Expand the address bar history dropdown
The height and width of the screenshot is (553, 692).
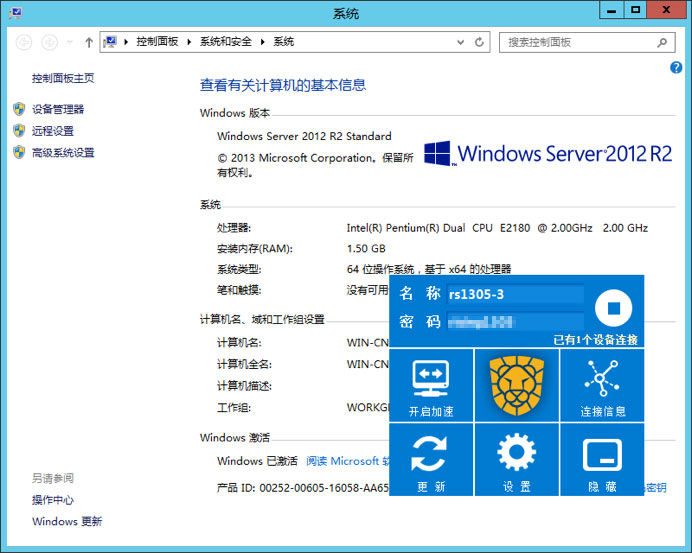coord(460,42)
